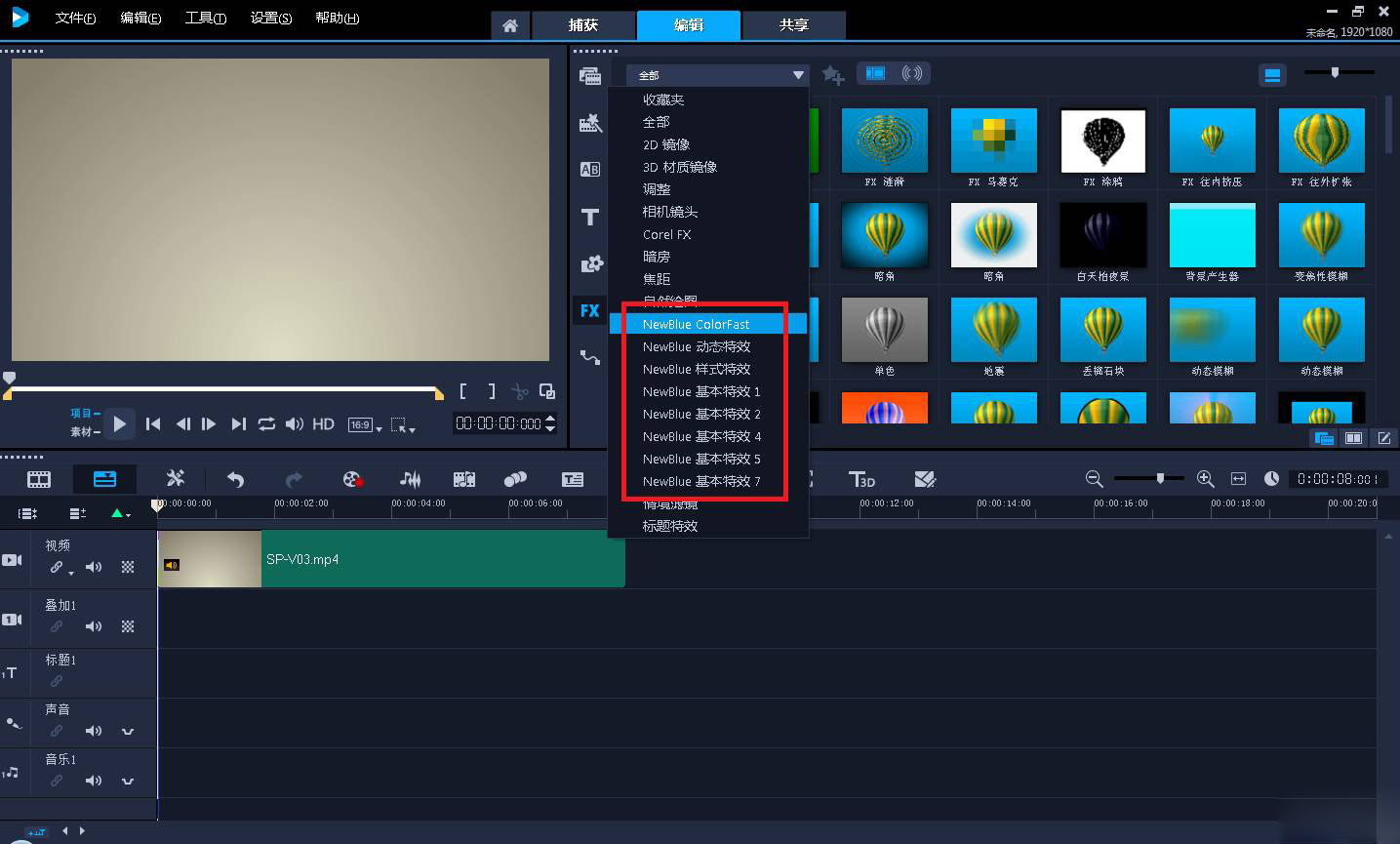
Task: Expand the 音乐1 track options arrow
Action: click(x=128, y=781)
